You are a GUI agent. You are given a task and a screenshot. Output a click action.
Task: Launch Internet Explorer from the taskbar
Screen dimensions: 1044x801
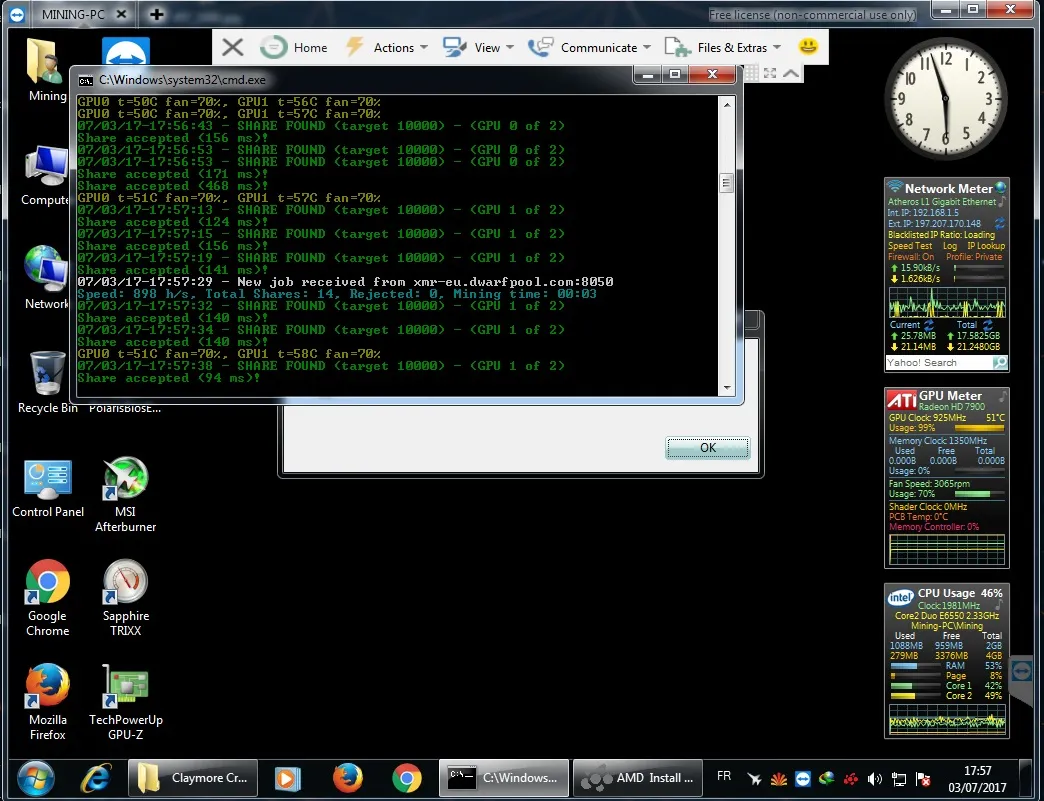coord(95,778)
